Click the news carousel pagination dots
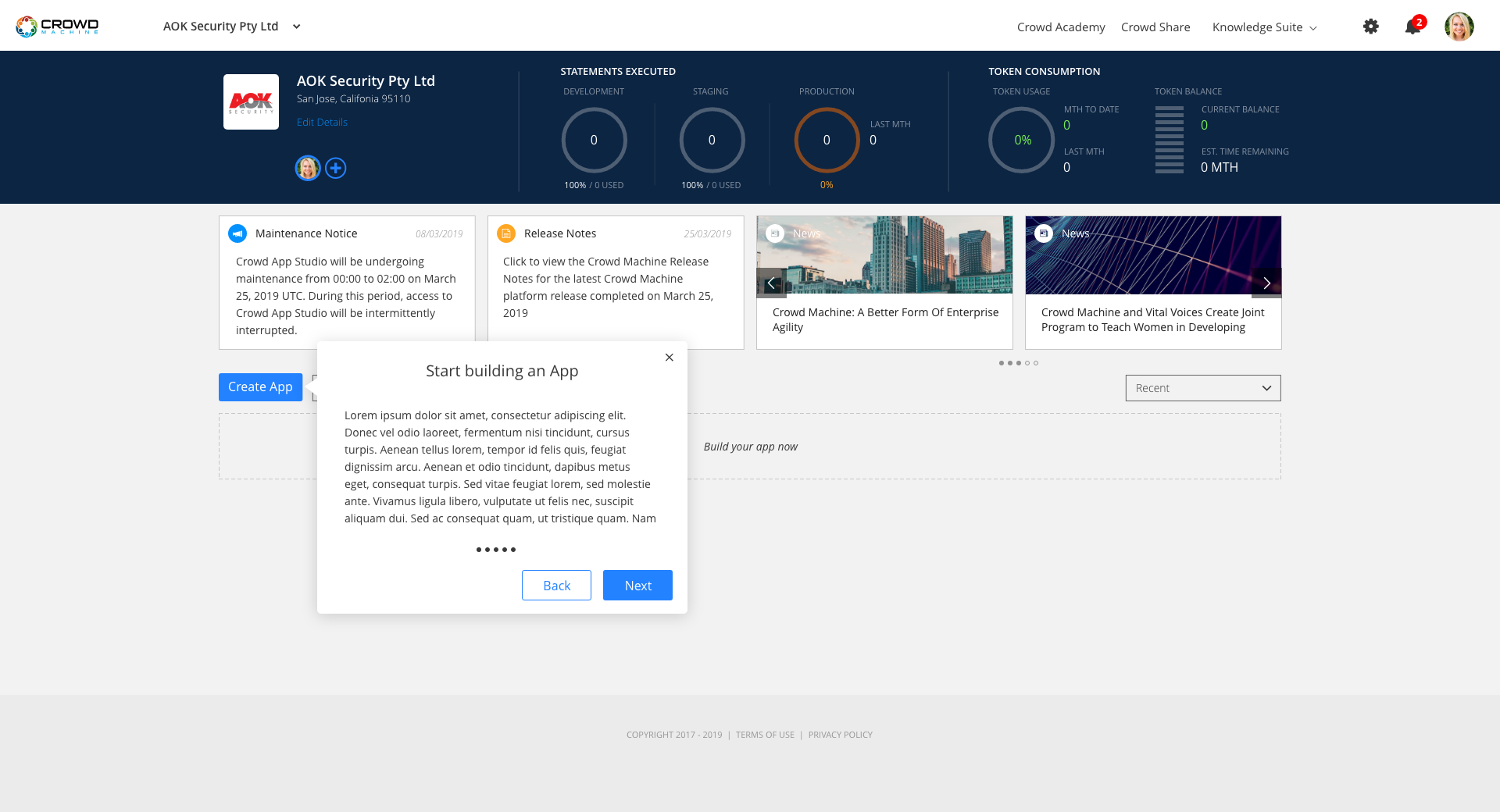 click(x=1019, y=363)
